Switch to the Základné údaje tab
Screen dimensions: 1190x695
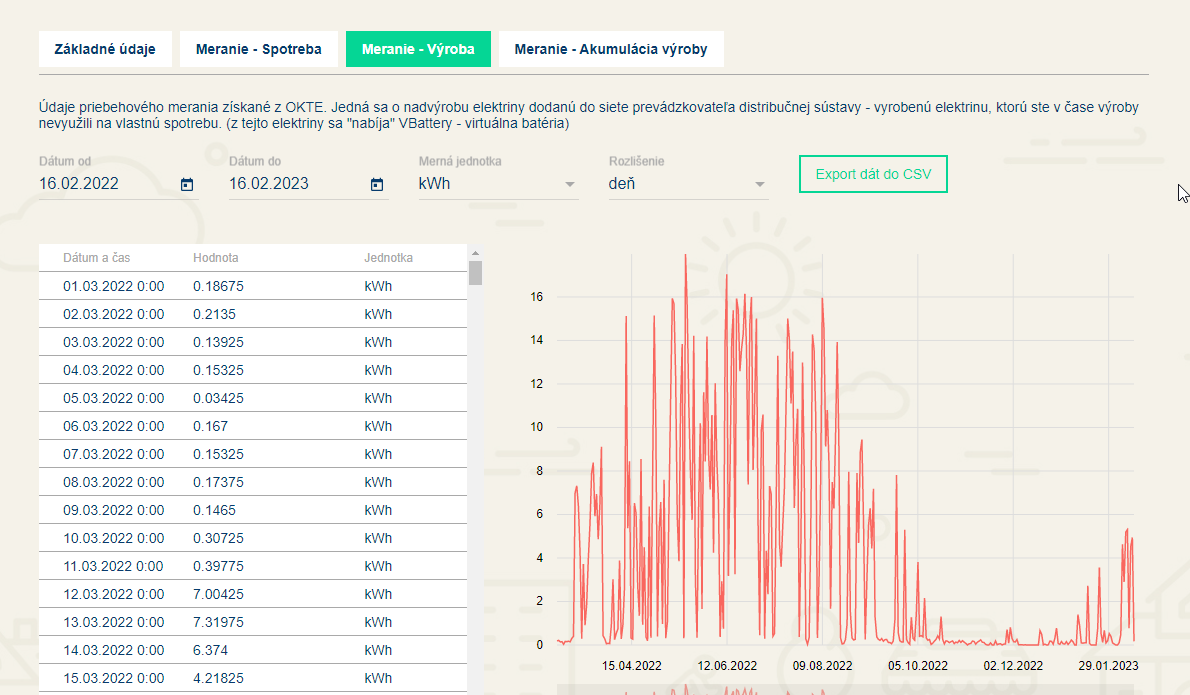[105, 49]
